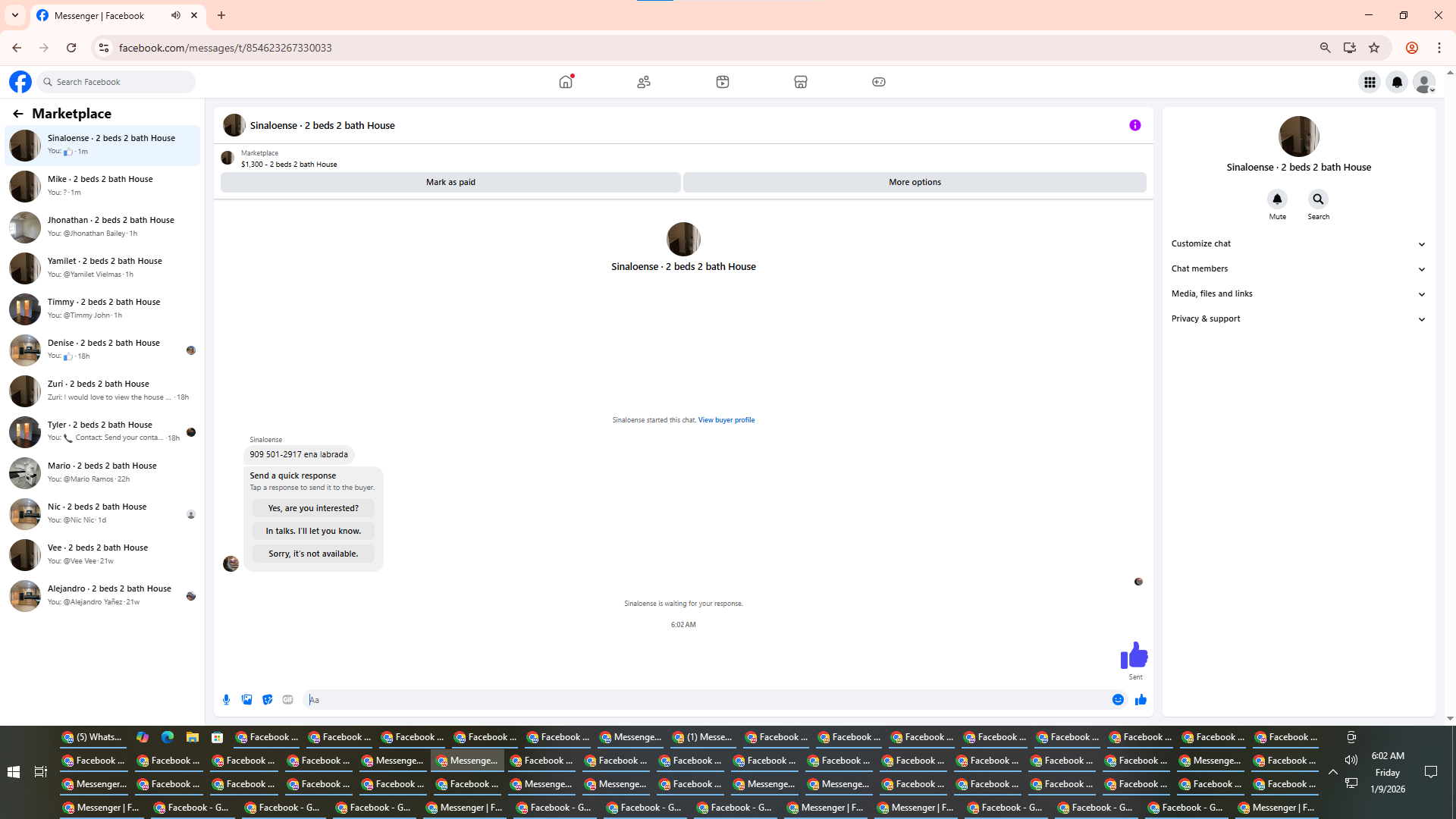
Task: Click the voice clip microphone icon
Action: click(x=226, y=699)
